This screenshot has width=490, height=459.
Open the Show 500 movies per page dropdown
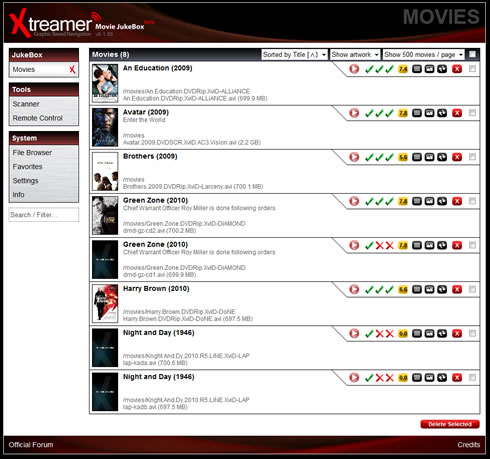[x=424, y=54]
